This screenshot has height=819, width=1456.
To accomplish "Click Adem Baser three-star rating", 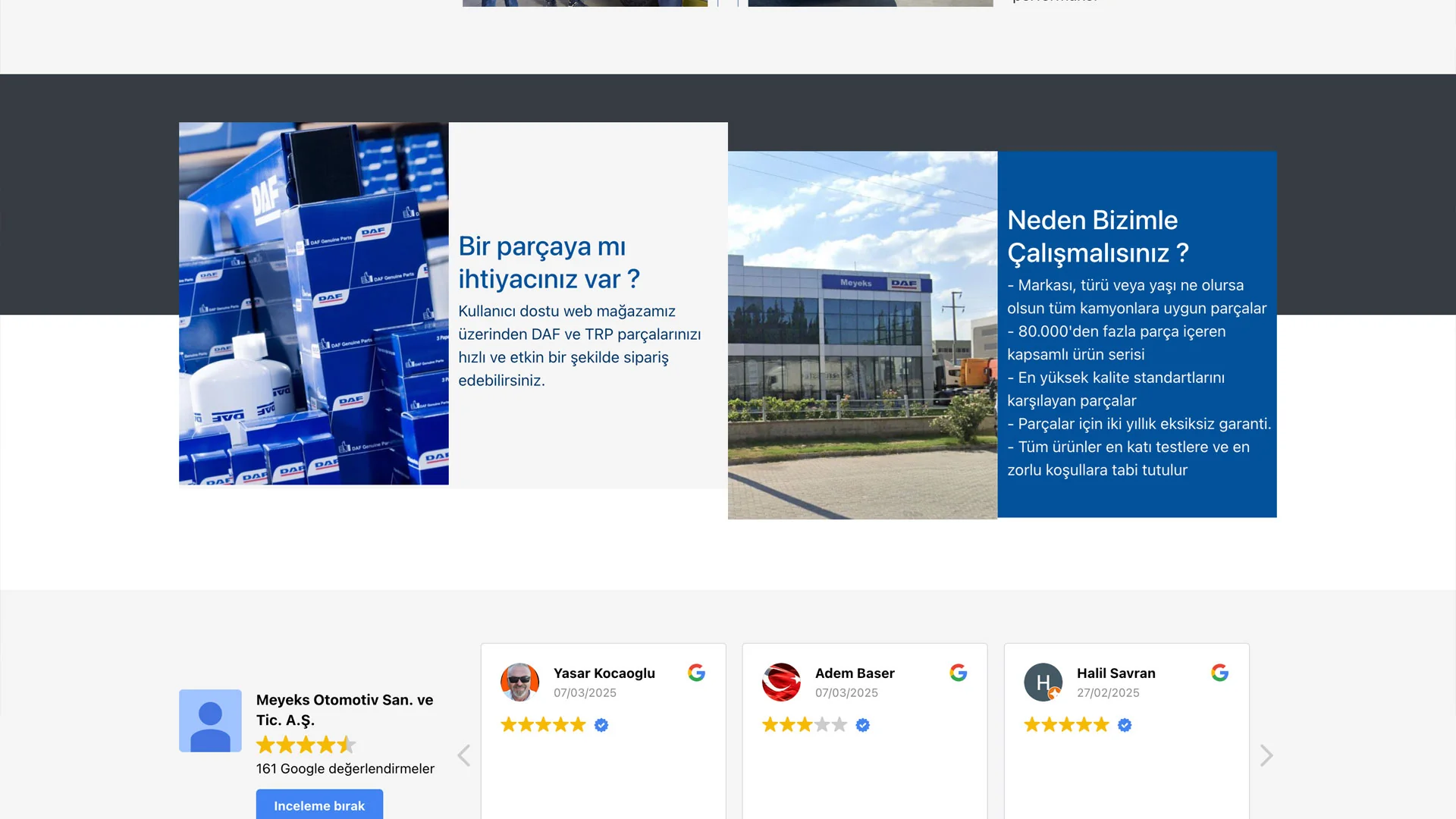I will coord(804,725).
